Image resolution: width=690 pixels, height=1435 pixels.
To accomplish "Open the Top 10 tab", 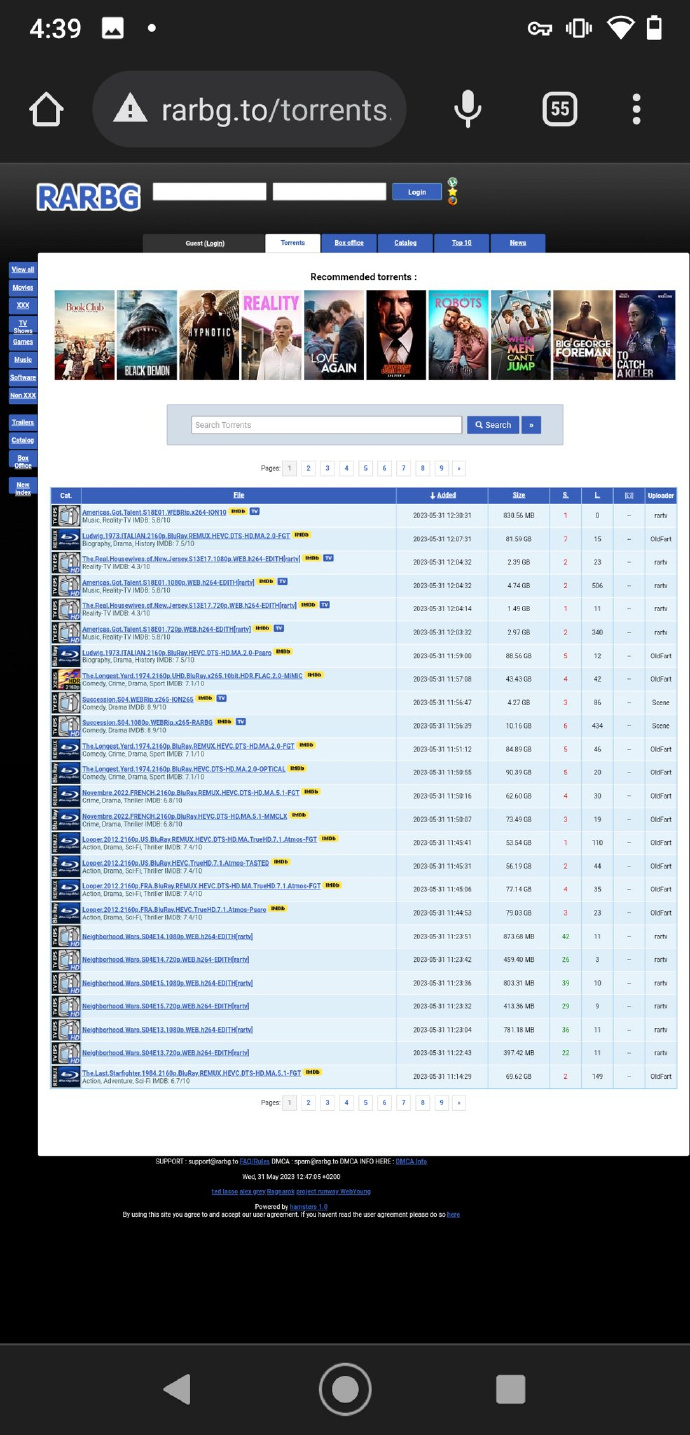I will [462, 243].
